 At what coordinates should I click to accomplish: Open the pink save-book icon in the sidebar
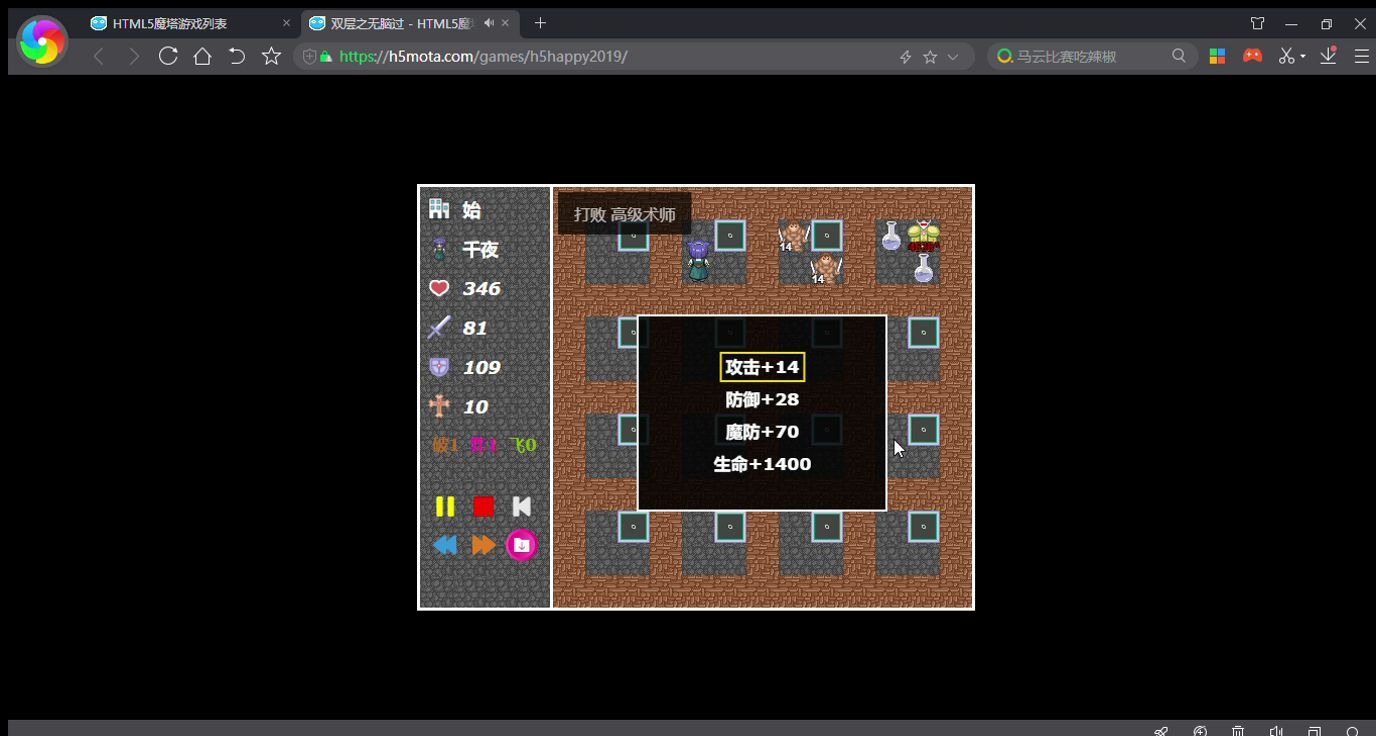(521, 544)
